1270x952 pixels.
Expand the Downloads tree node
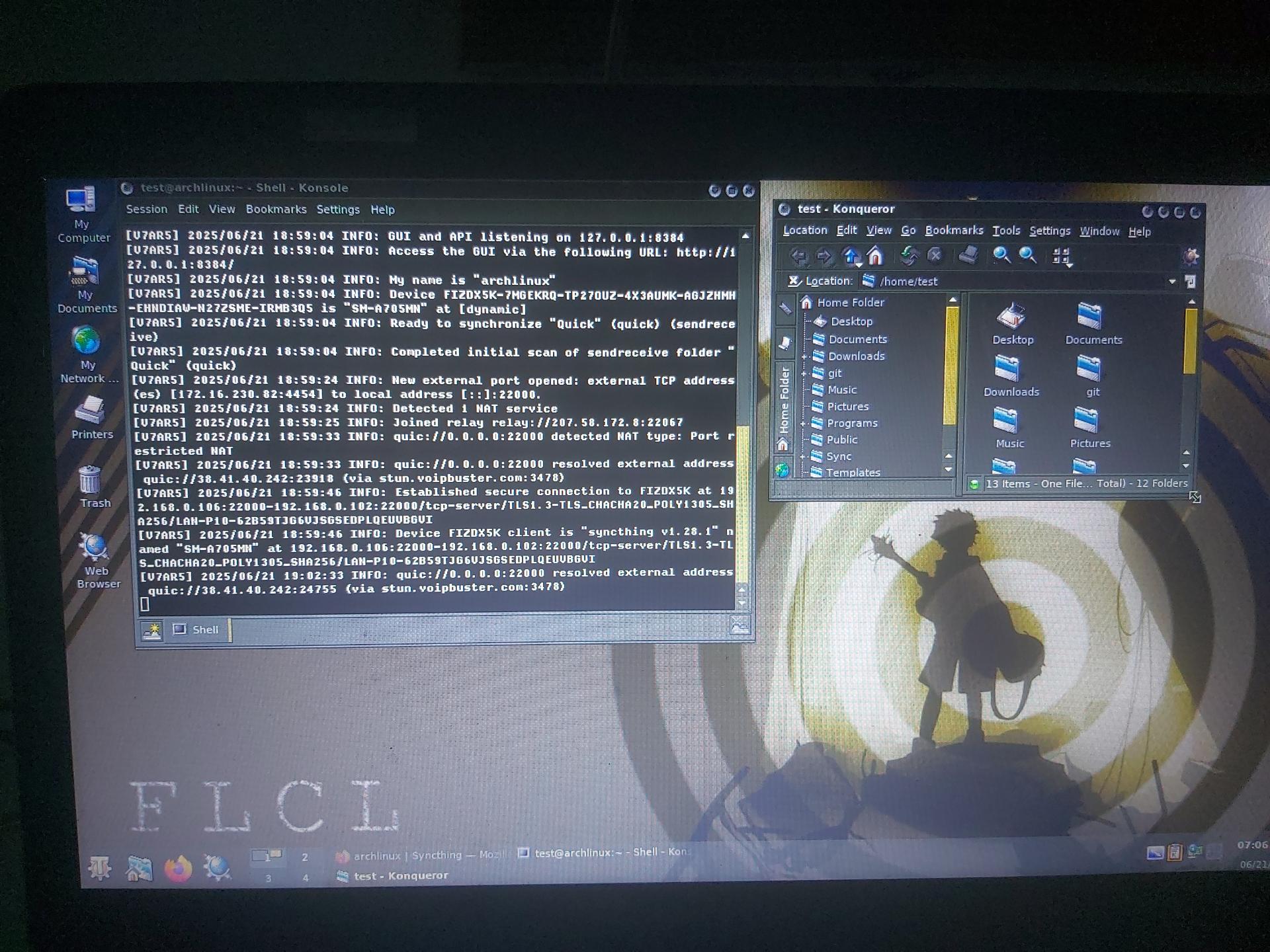click(804, 357)
